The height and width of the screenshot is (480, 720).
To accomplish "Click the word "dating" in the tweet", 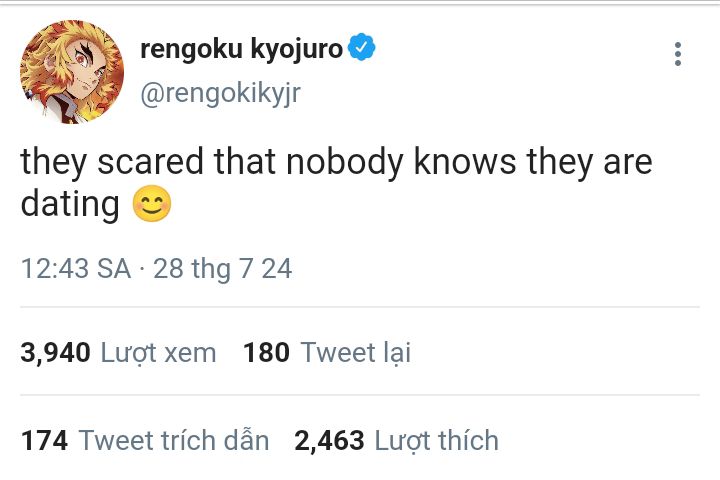I will 70,204.
